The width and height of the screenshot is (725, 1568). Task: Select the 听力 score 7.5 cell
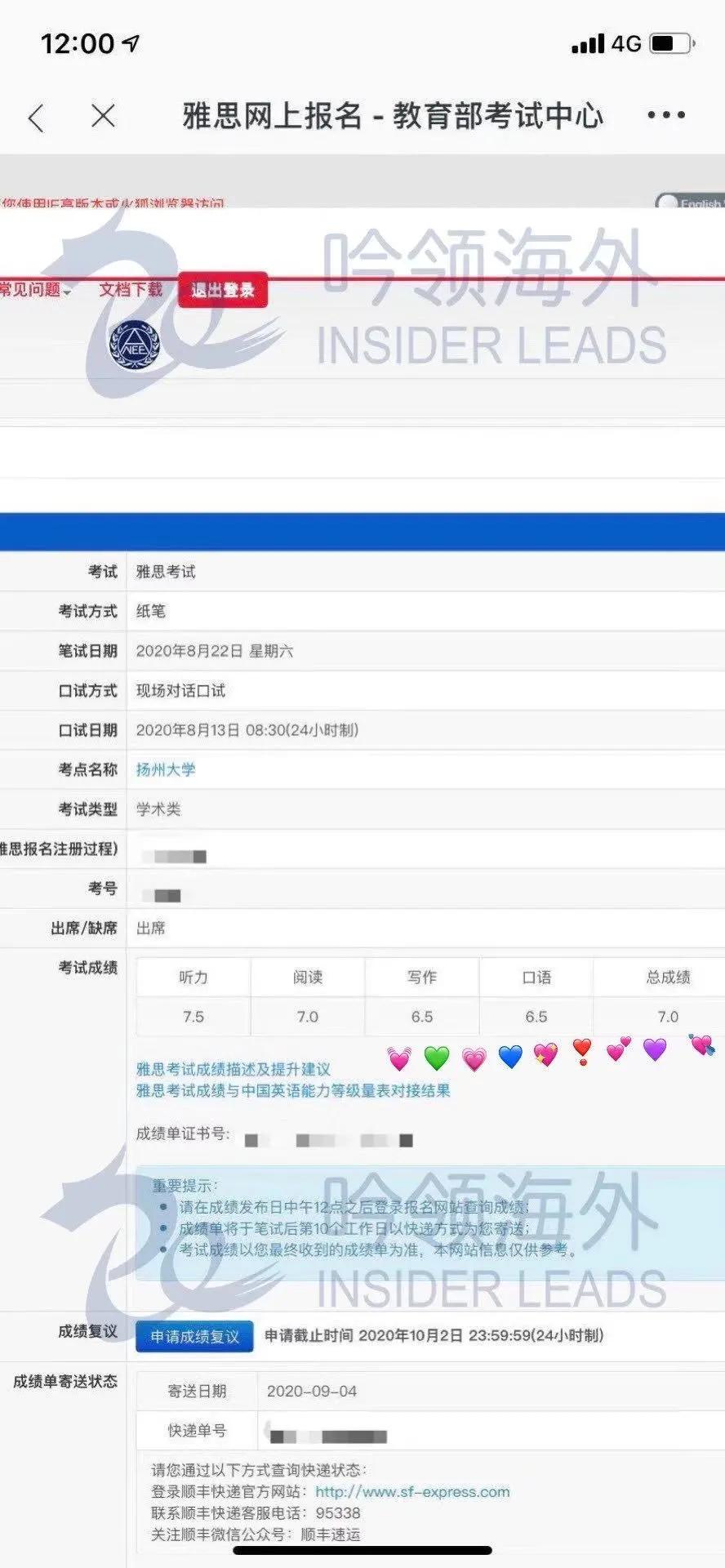click(193, 1017)
